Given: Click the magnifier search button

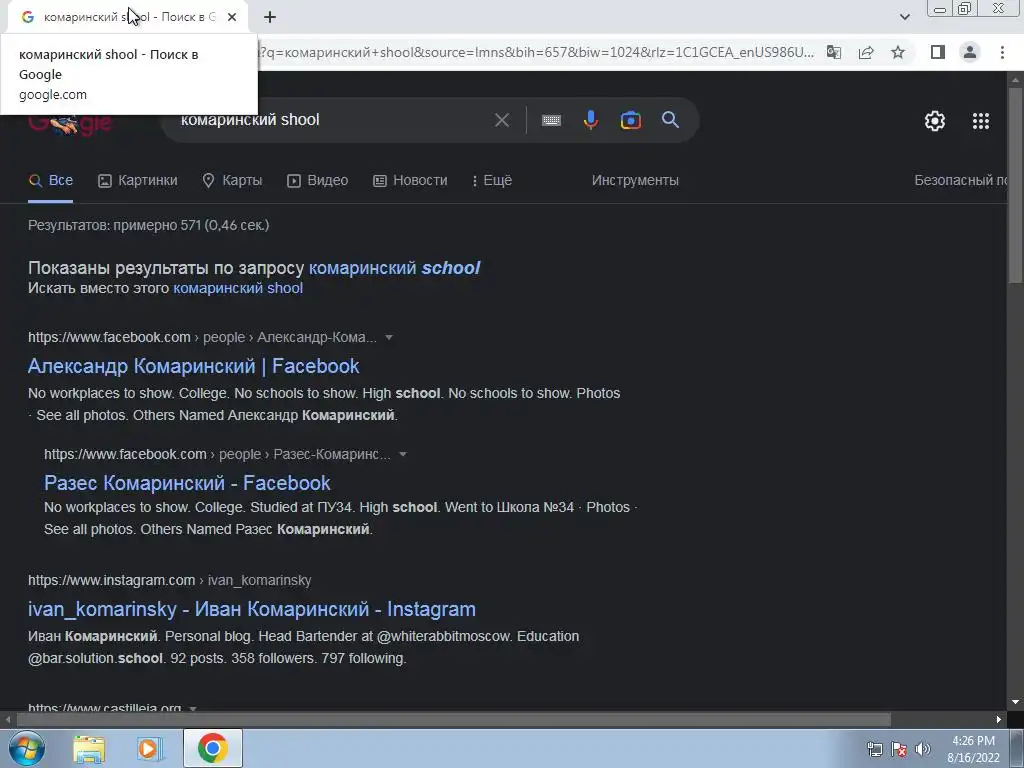Looking at the screenshot, I should point(670,120).
